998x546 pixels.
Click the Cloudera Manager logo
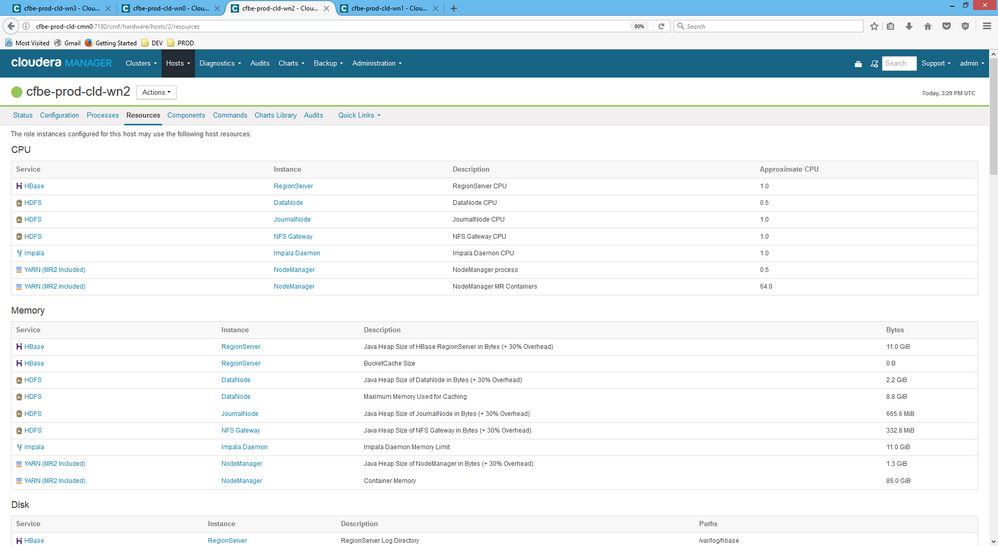(x=61, y=63)
